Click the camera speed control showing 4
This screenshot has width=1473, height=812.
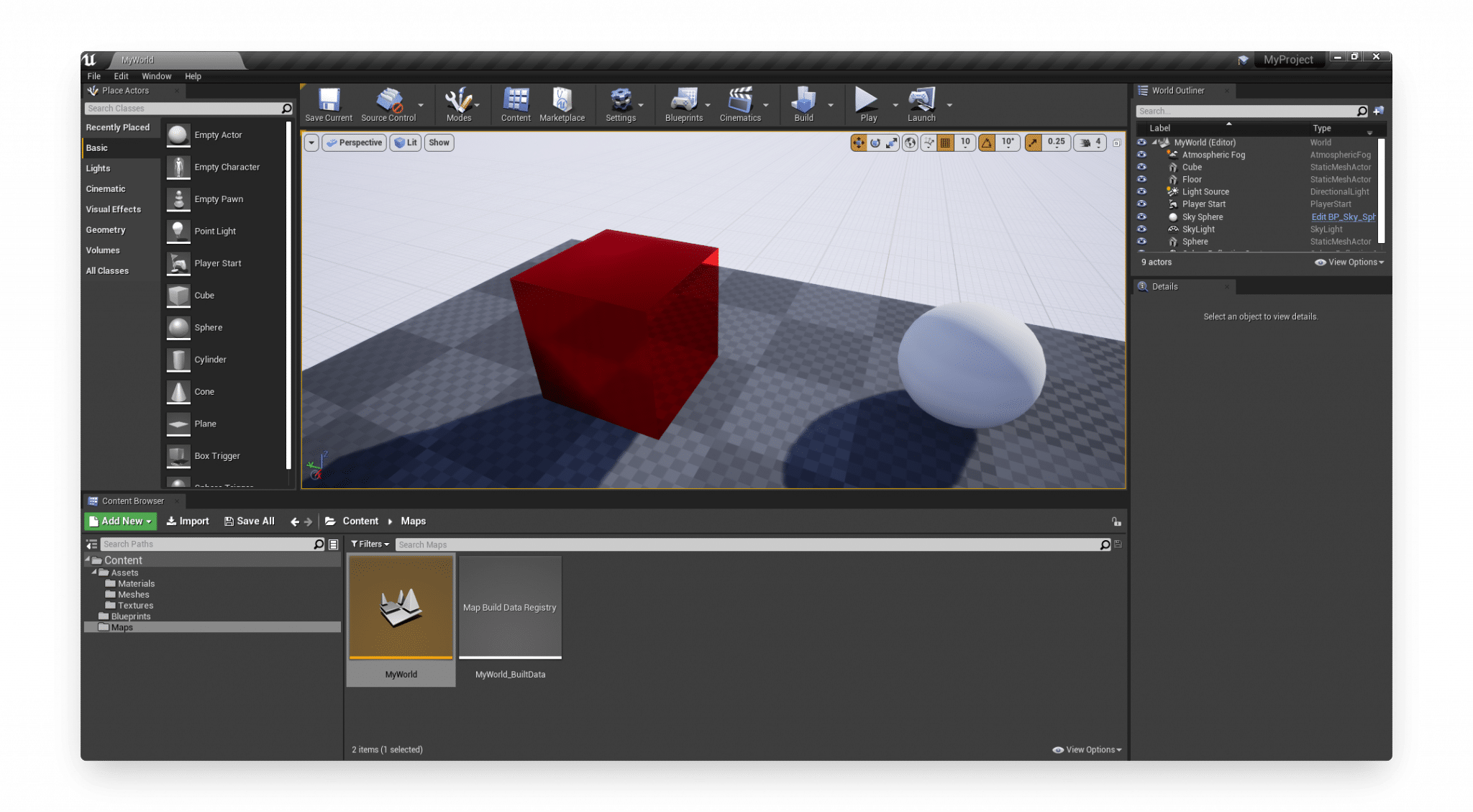click(x=1089, y=142)
